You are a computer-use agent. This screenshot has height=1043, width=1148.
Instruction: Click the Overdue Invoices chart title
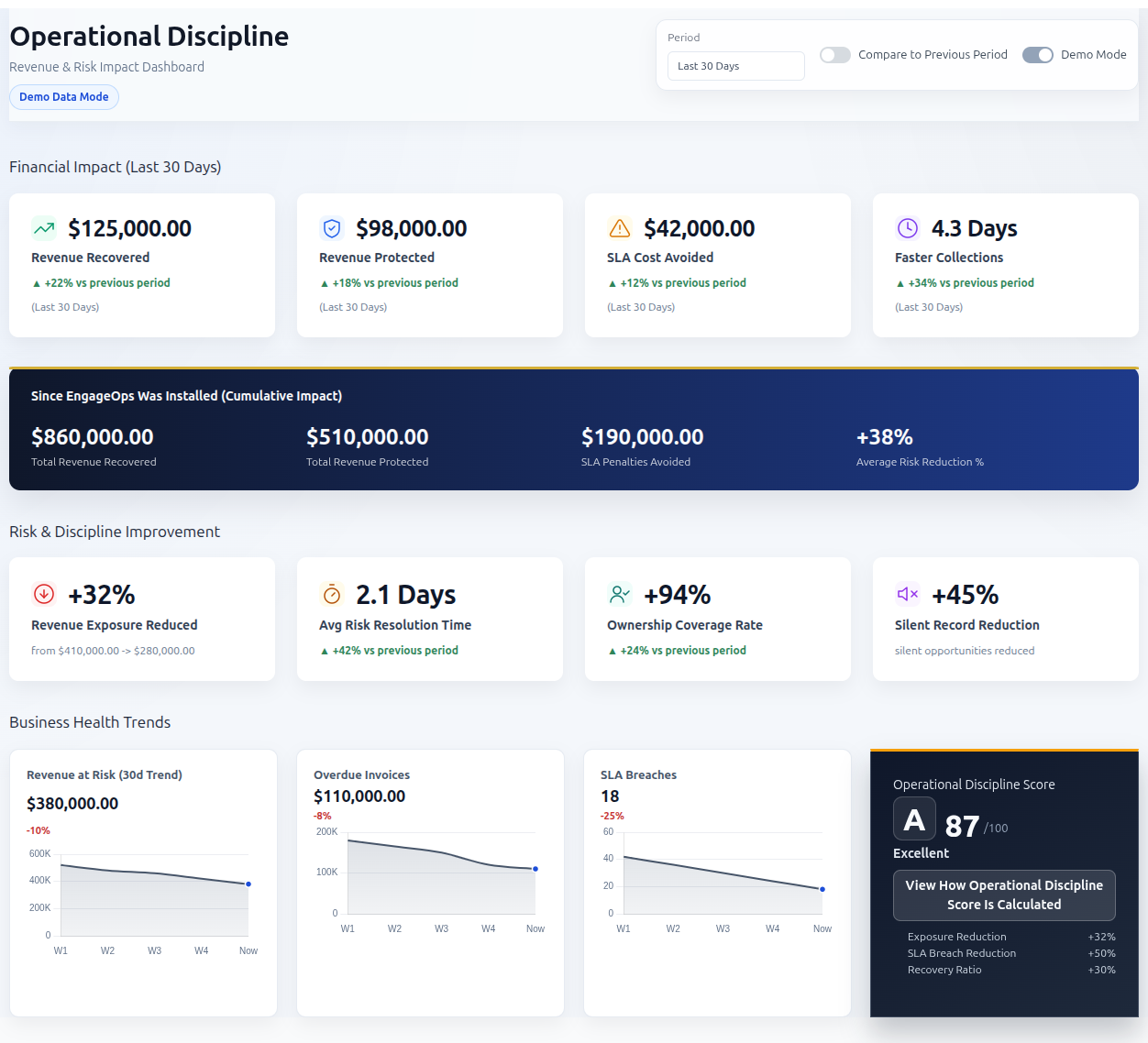[x=362, y=775]
